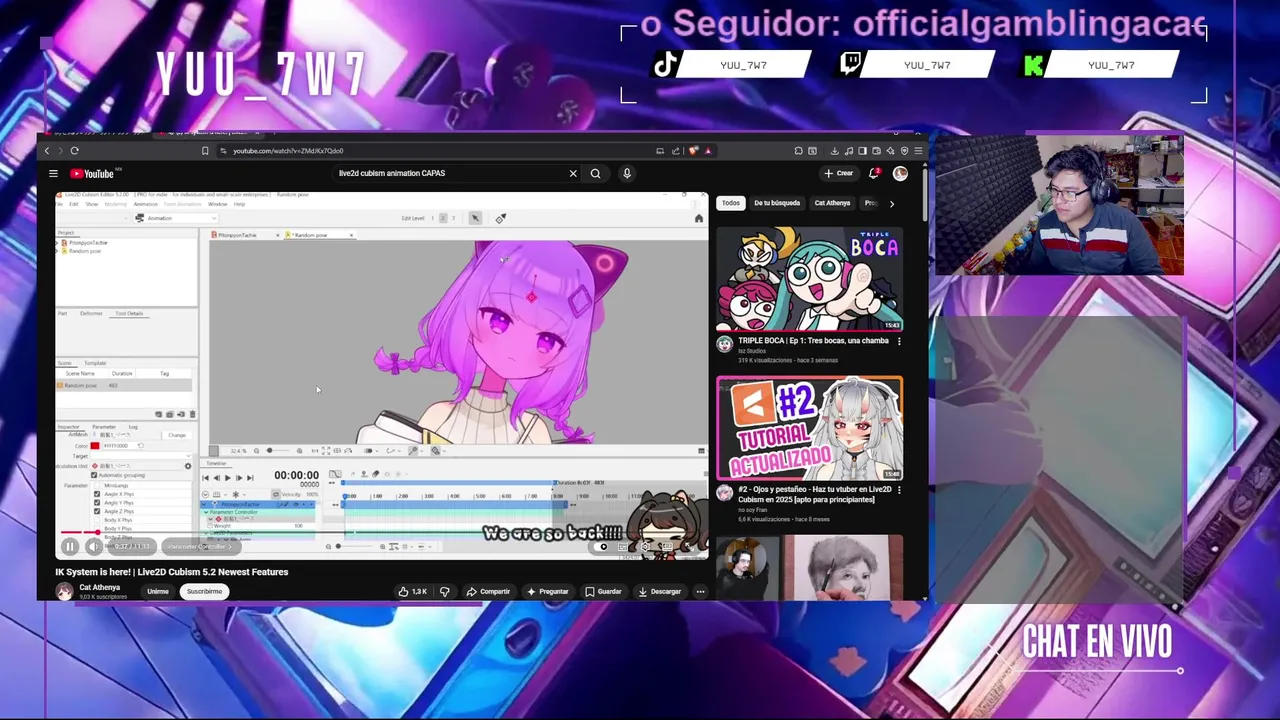Image resolution: width=1280 pixels, height=720 pixels.
Task: Run search with magnifier button
Action: (x=595, y=173)
